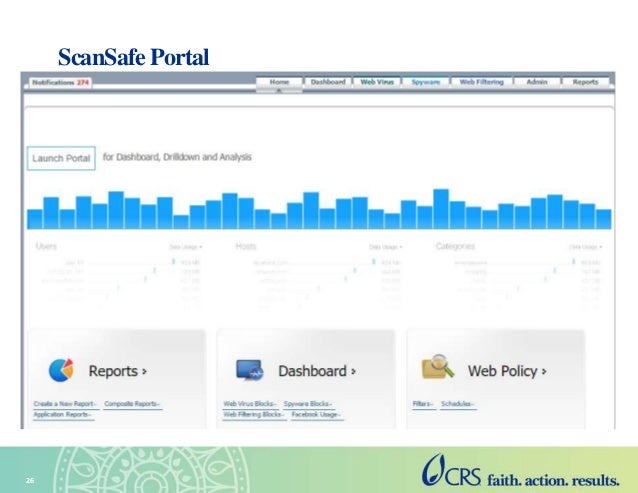
Task: Click the Categories panel heading
Action: tap(455, 246)
